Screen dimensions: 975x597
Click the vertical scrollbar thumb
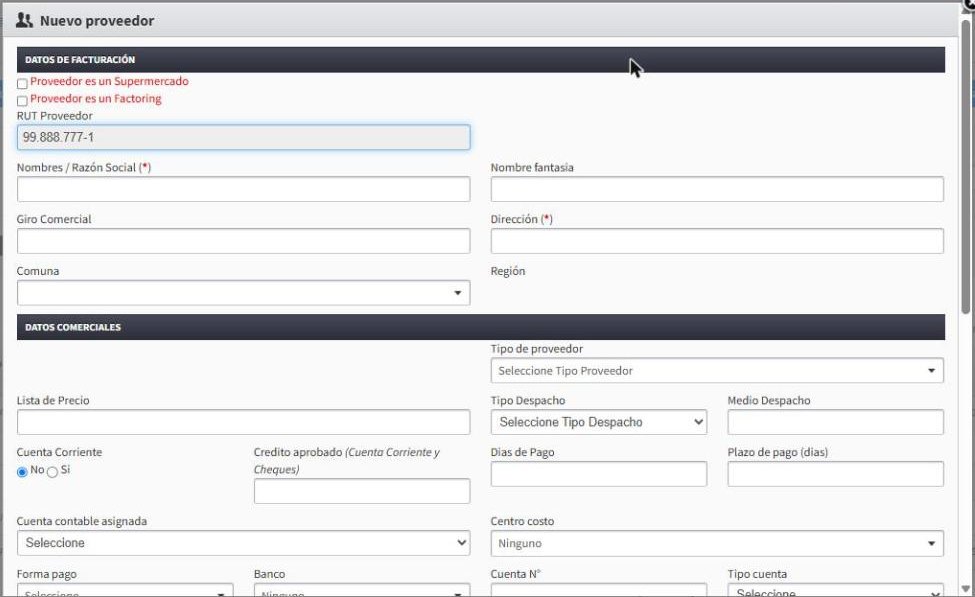(966, 167)
